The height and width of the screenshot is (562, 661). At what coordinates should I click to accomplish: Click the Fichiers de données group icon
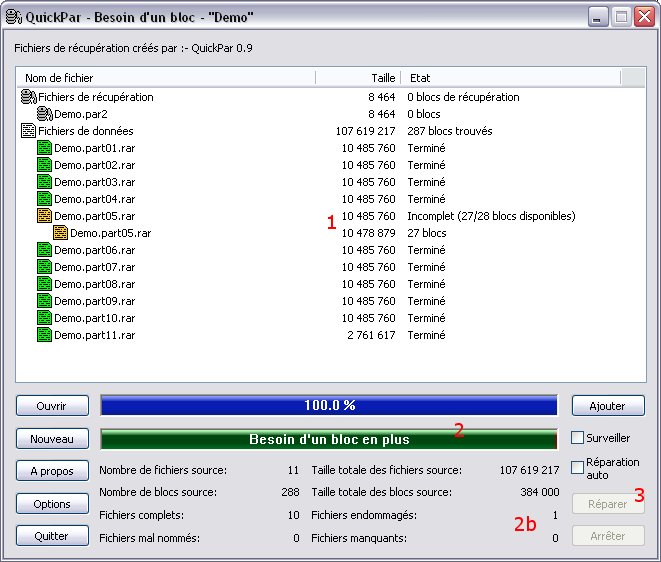(x=28, y=131)
